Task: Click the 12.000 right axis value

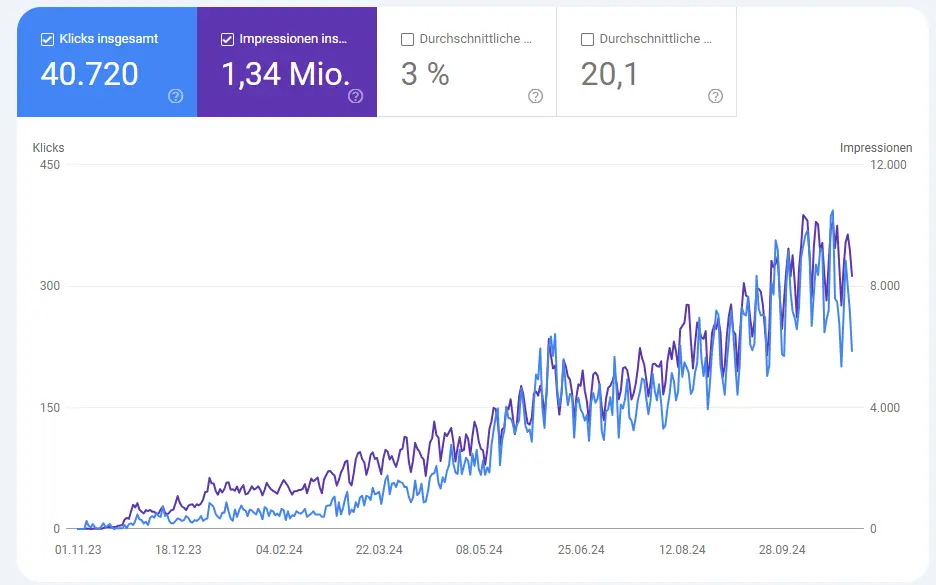Action: (889, 165)
